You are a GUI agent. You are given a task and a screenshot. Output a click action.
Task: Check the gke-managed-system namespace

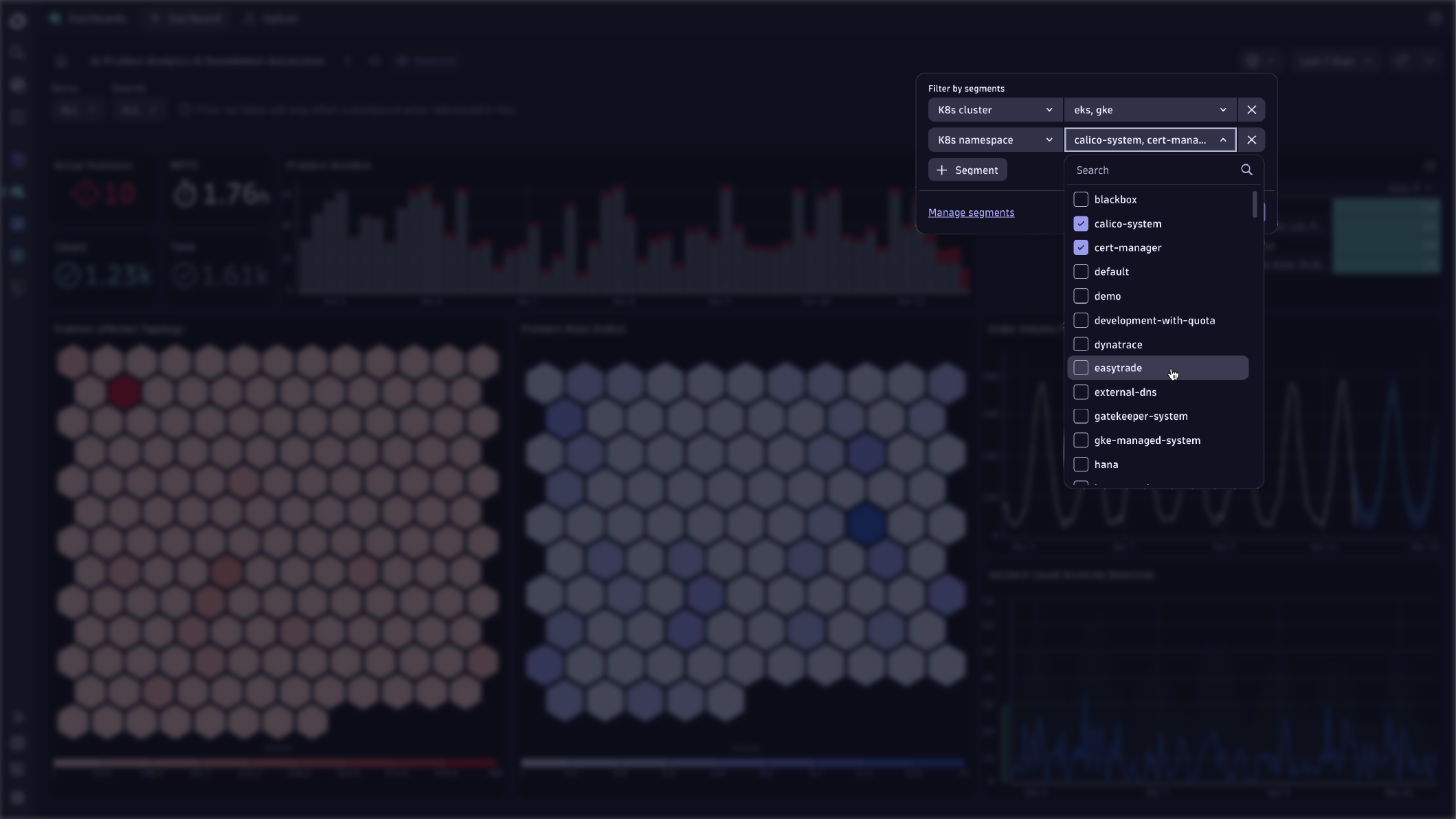[1081, 440]
